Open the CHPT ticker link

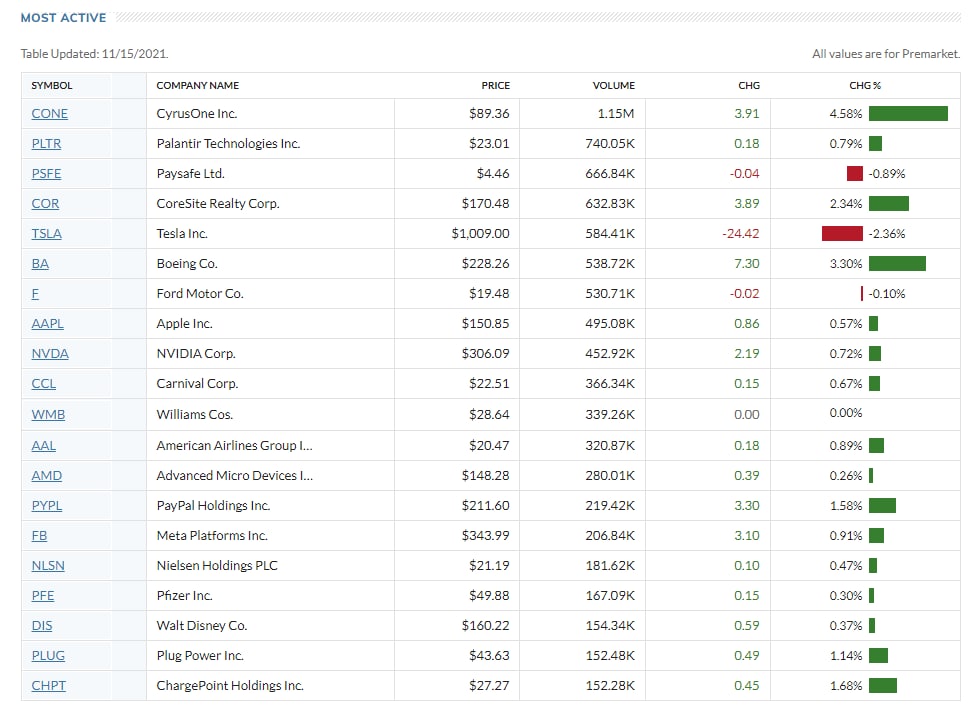pyautogui.click(x=48, y=686)
